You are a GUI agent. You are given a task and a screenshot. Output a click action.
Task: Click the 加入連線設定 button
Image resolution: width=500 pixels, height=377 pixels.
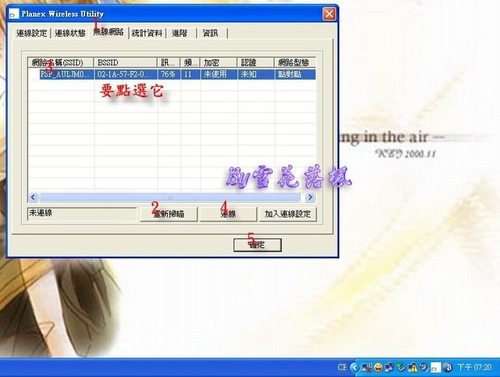point(287,214)
